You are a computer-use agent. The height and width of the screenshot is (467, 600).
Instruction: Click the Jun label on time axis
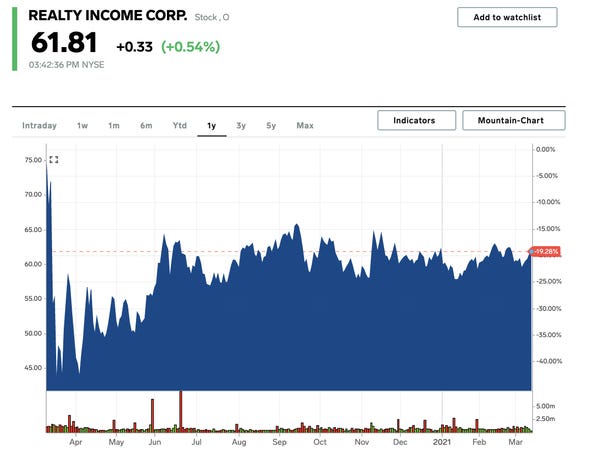pos(155,442)
